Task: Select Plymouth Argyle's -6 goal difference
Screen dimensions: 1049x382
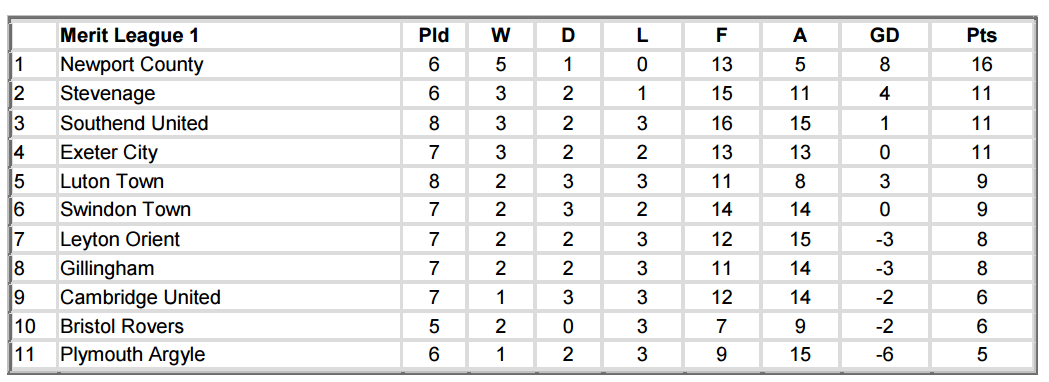Action: (x=884, y=355)
